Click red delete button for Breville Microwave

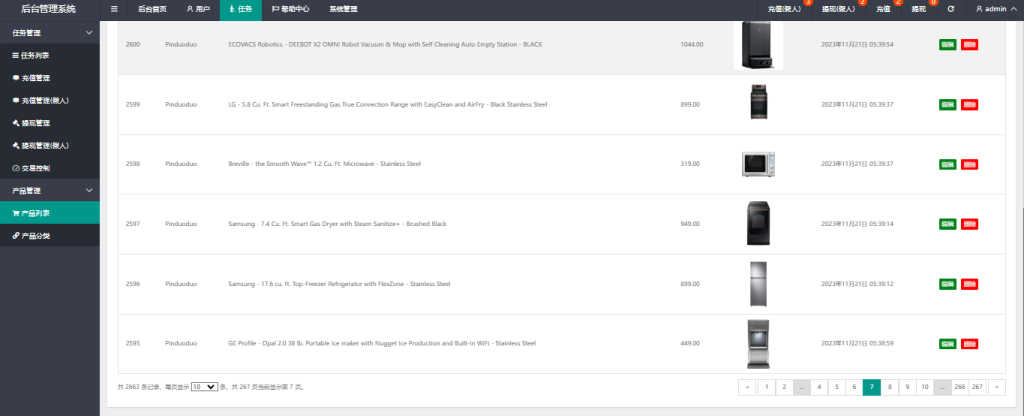(x=969, y=164)
